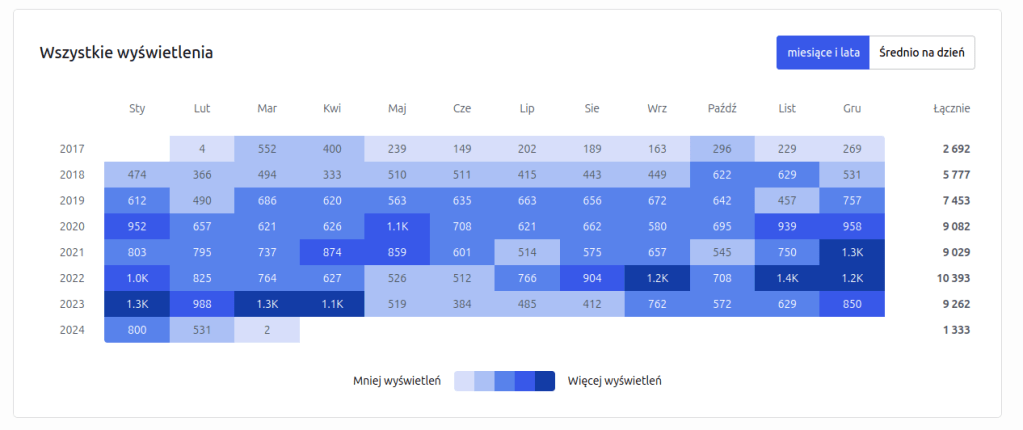Viewport: 1023px width, 430px height.
Task: Click the March 2024 cell showing 2
Action: (267, 329)
